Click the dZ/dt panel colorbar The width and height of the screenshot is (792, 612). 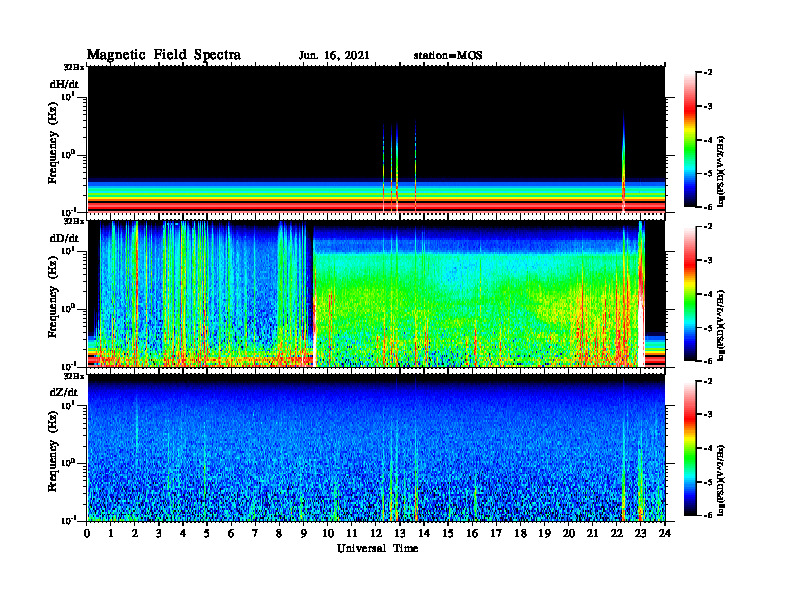(x=690, y=448)
